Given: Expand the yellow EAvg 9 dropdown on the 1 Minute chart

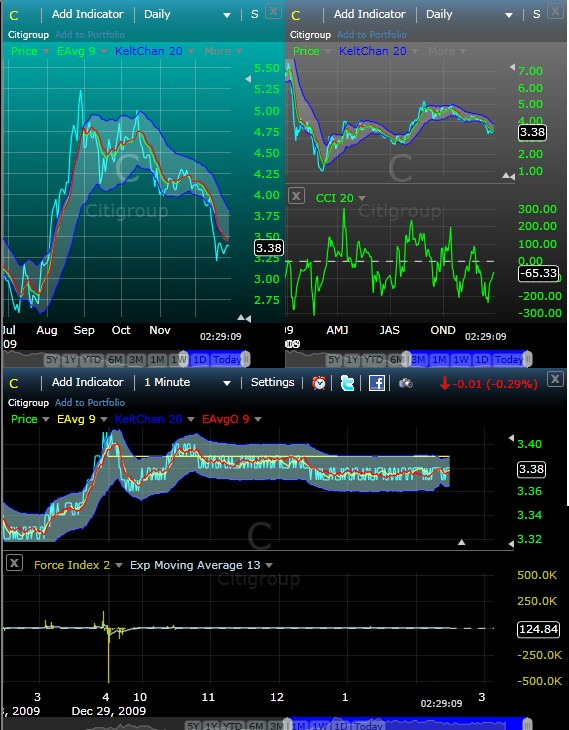Looking at the screenshot, I should [x=104, y=419].
